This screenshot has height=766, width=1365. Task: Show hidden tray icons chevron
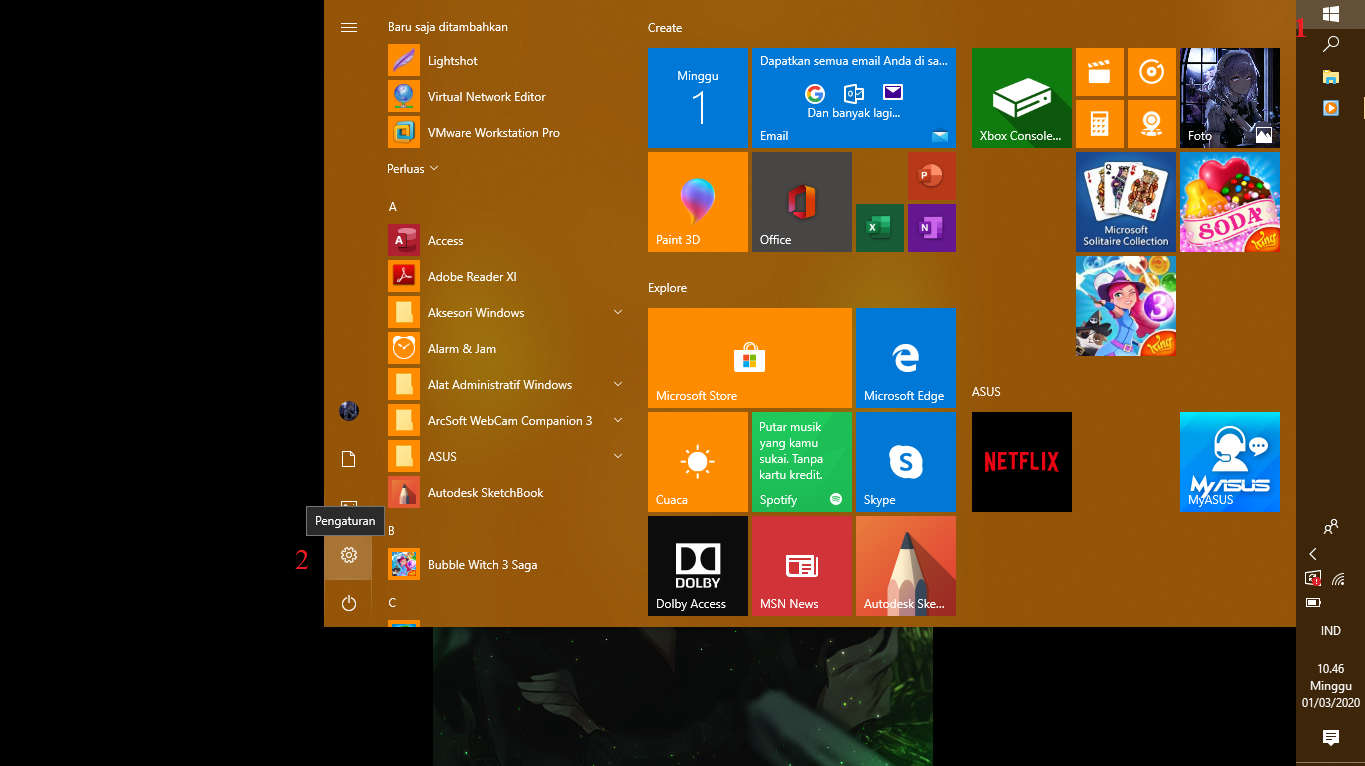click(1313, 554)
